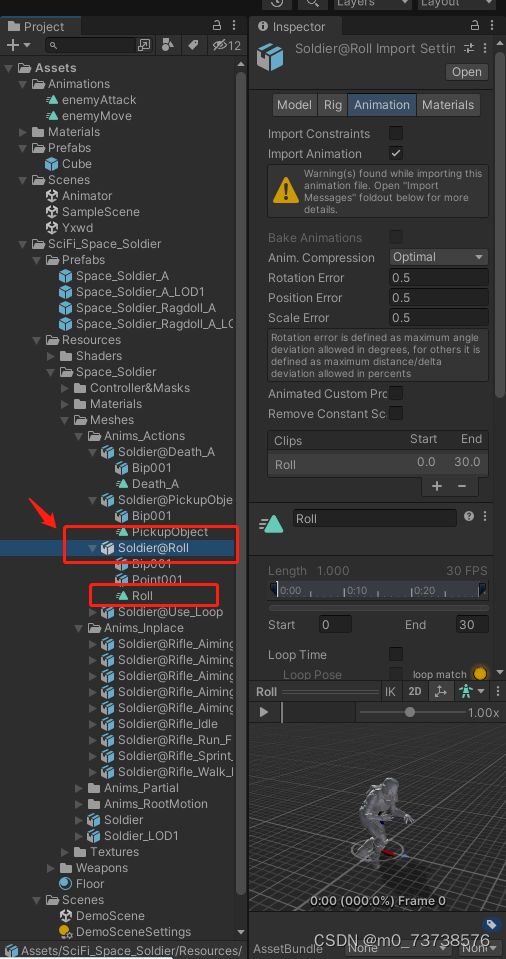Toggle the Remove Constant Scale checkbox
Viewport: 506px width, 959px height.
[x=396, y=413]
